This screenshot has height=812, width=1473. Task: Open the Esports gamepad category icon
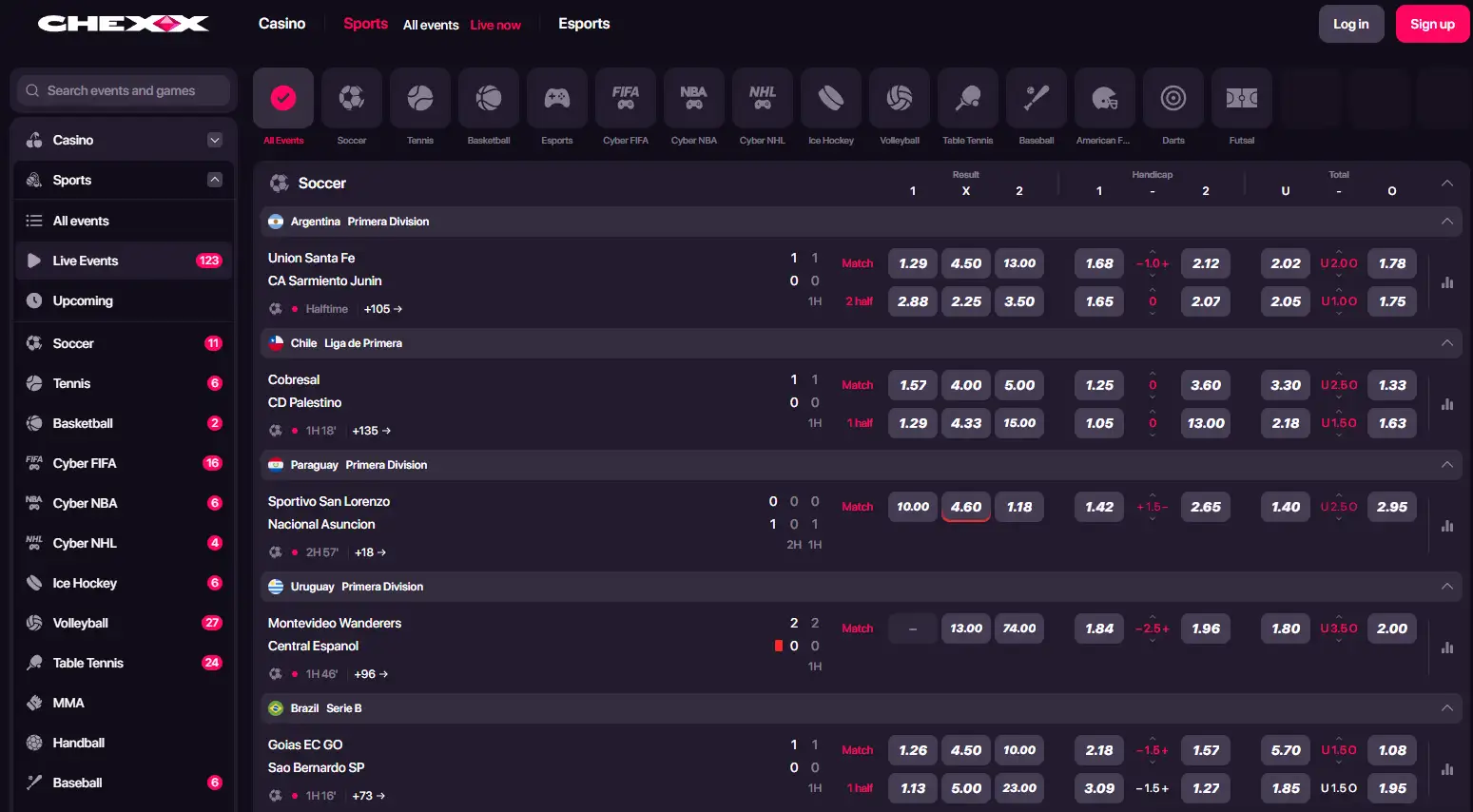coord(557,98)
